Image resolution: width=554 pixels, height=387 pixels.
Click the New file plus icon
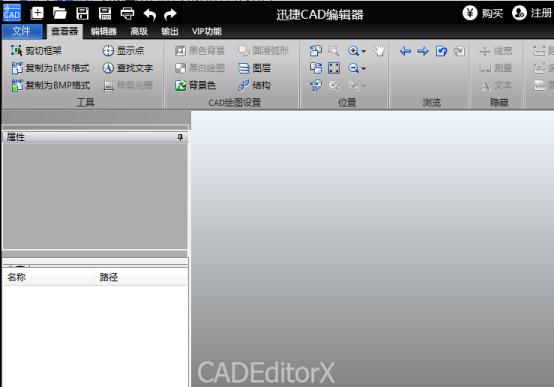[x=37, y=13]
